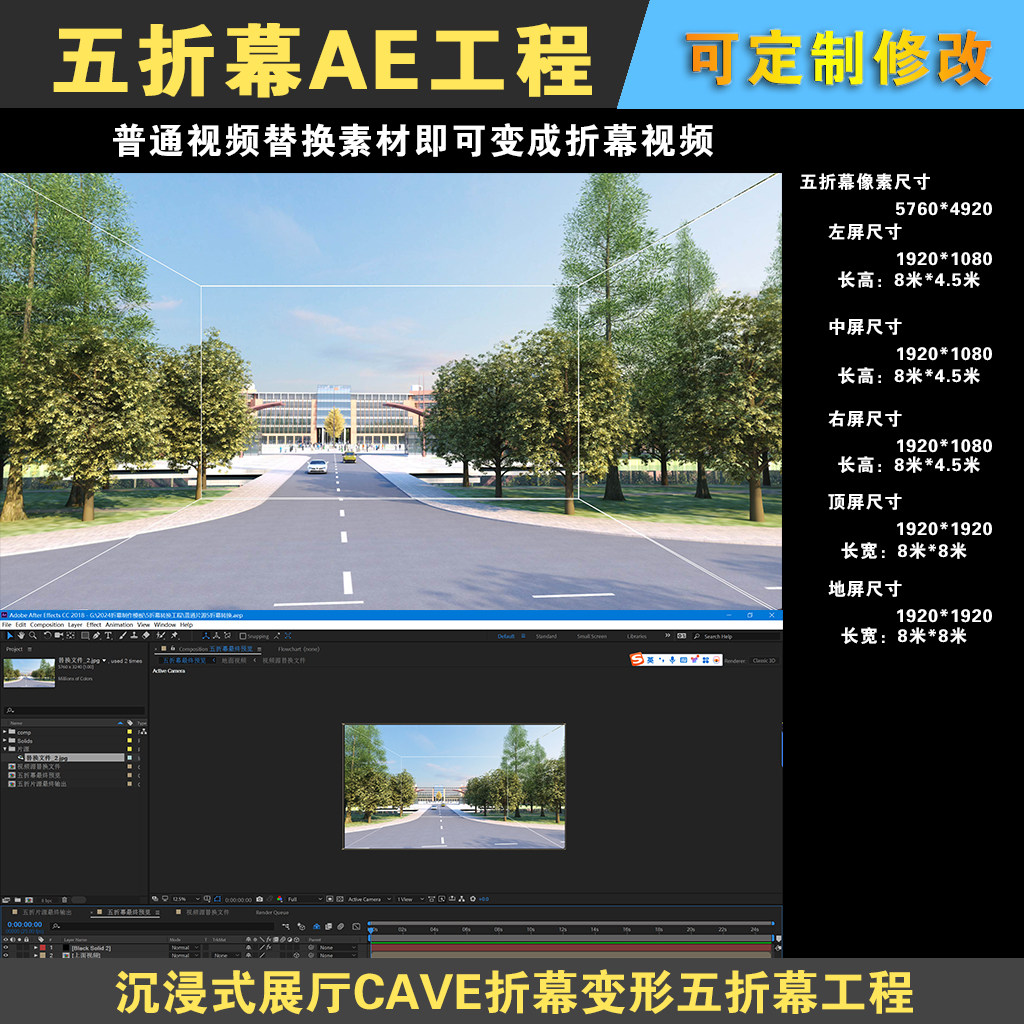Click the Sogou microphone voice input icon
Viewport: 1024px width, 1024px height.
[672, 660]
